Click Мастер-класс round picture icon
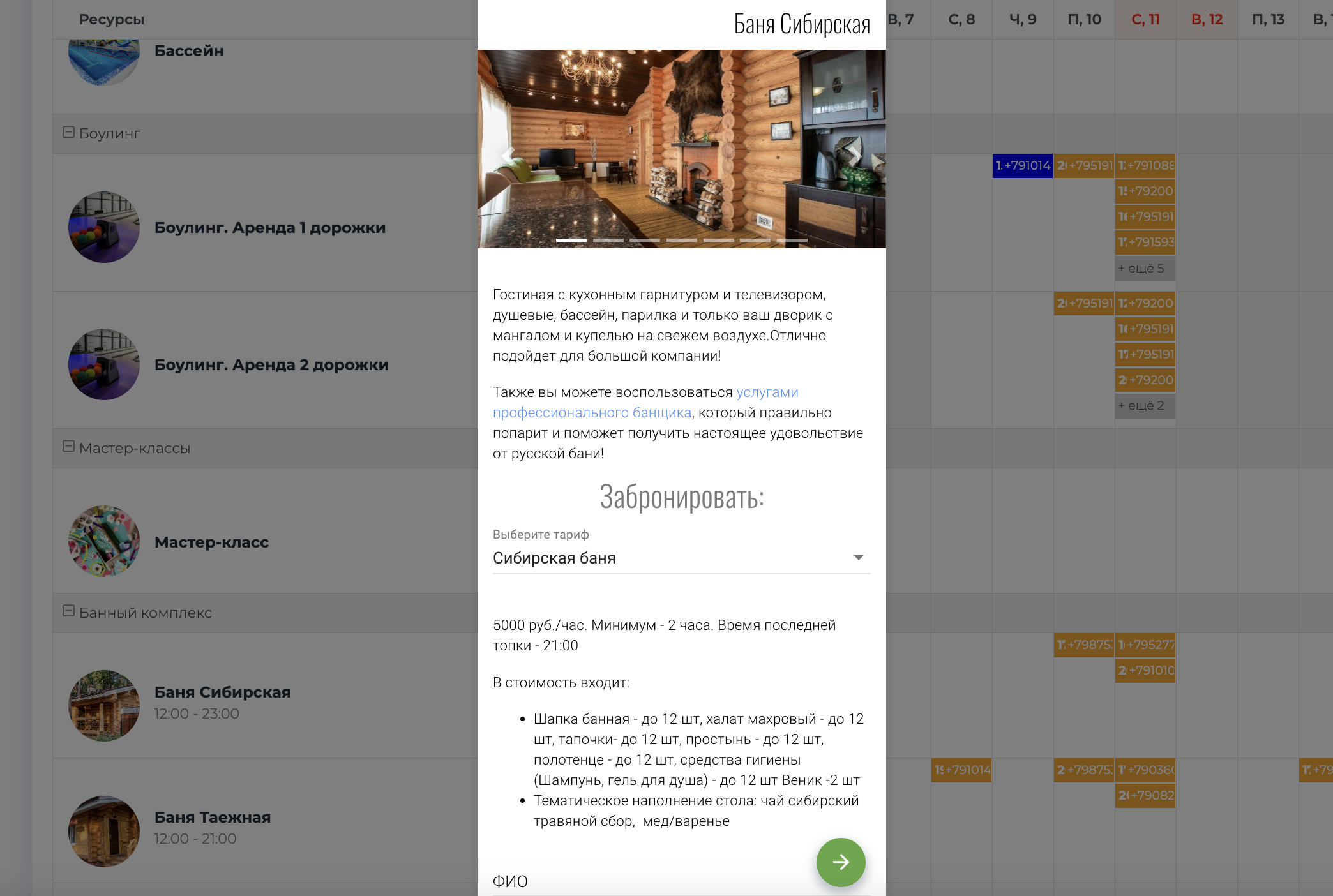Screen dimensions: 1333x896 [103, 541]
